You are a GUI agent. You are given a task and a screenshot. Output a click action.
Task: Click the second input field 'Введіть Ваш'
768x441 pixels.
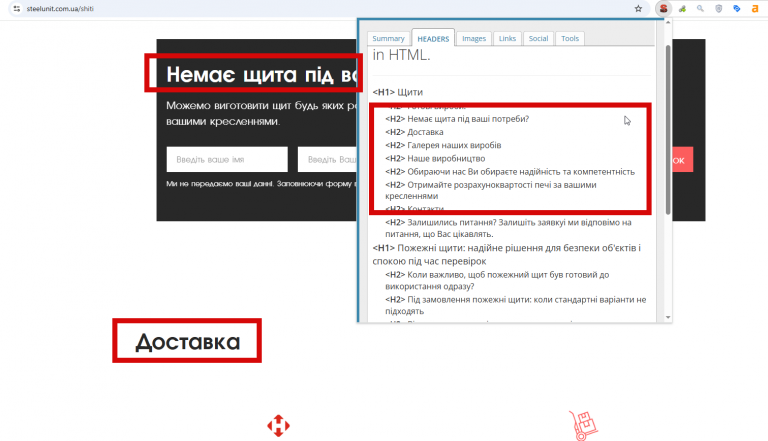coord(327,159)
